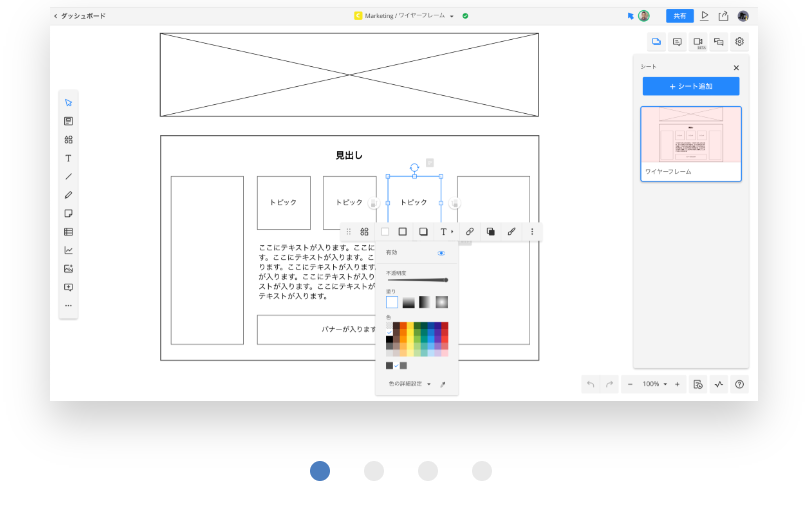The image size is (808, 516).
Task: Open the activity pulse icon in bottom bar
Action: click(719, 384)
